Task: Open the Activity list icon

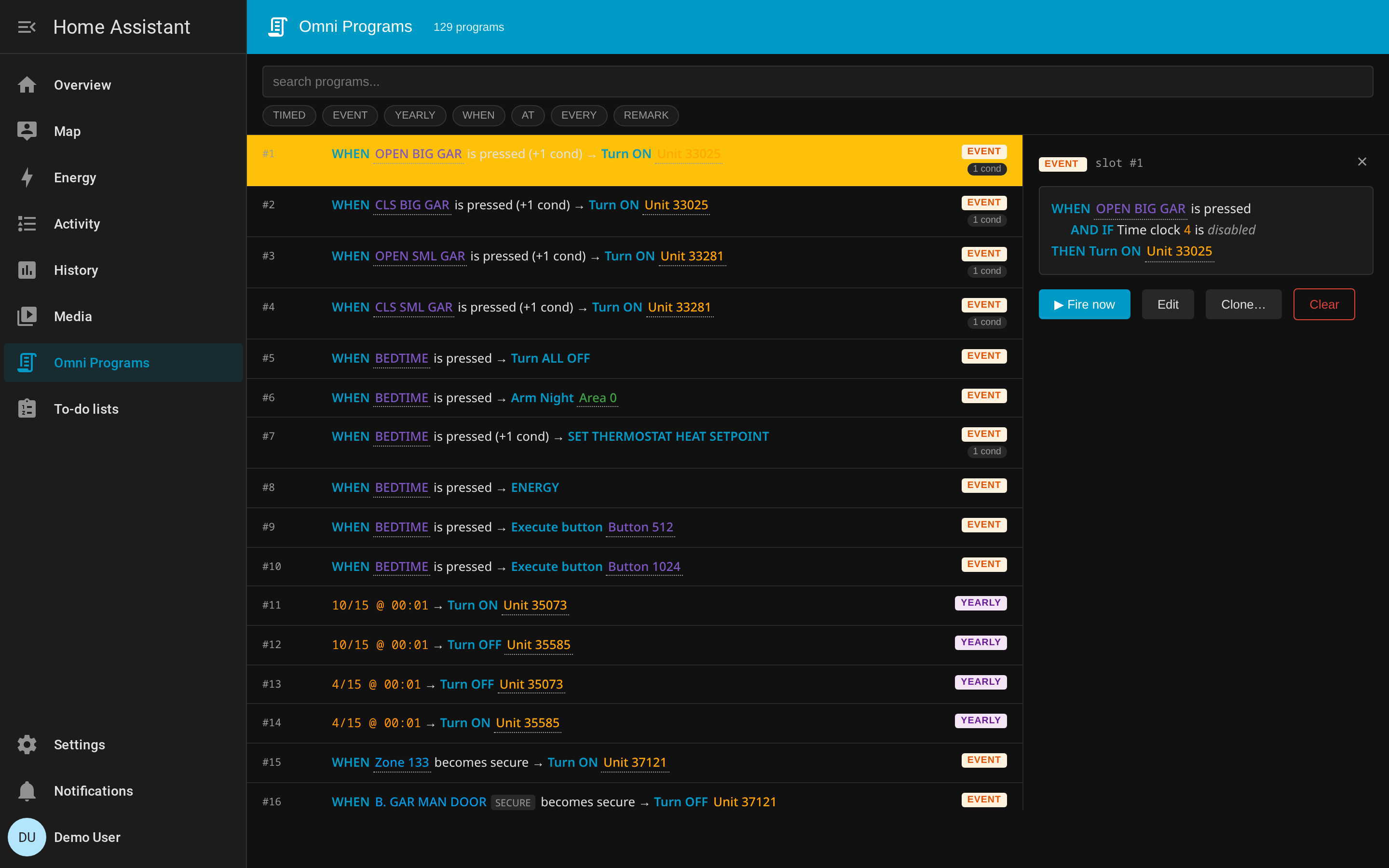Action: (x=27, y=224)
